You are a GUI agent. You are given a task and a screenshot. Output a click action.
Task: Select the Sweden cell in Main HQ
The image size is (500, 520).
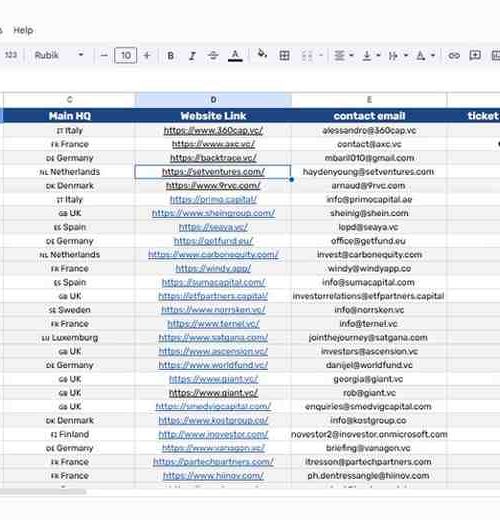point(69,310)
